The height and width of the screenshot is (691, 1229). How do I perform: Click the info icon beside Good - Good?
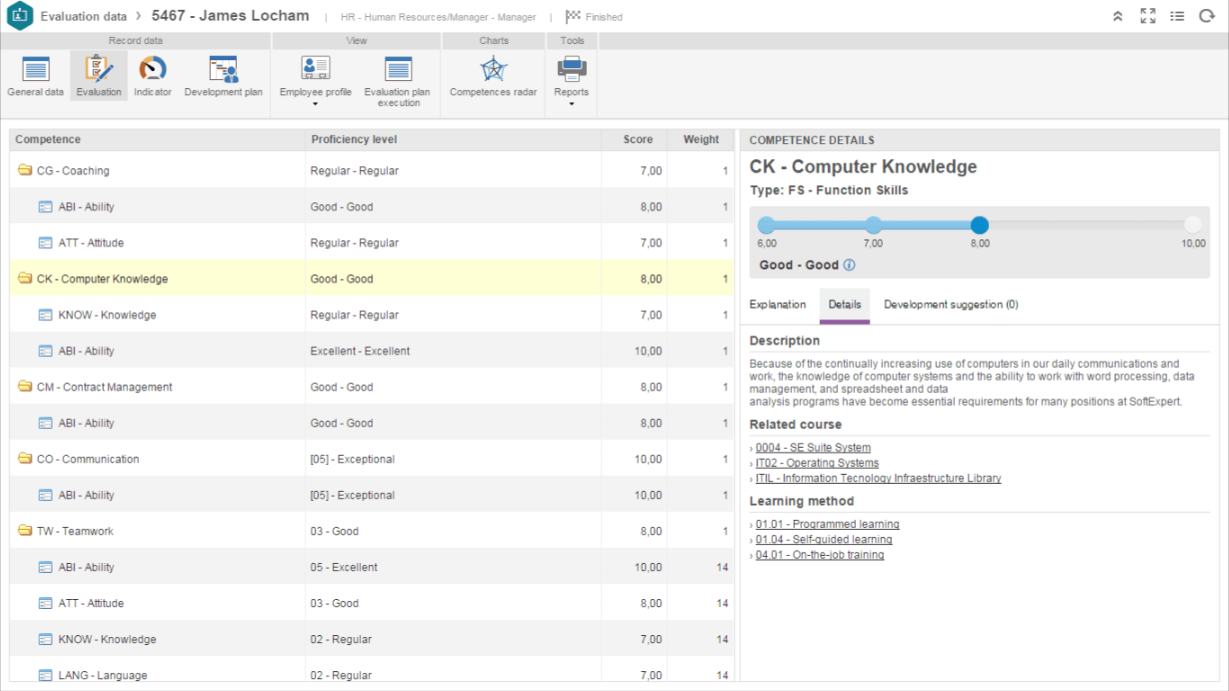pos(849,265)
